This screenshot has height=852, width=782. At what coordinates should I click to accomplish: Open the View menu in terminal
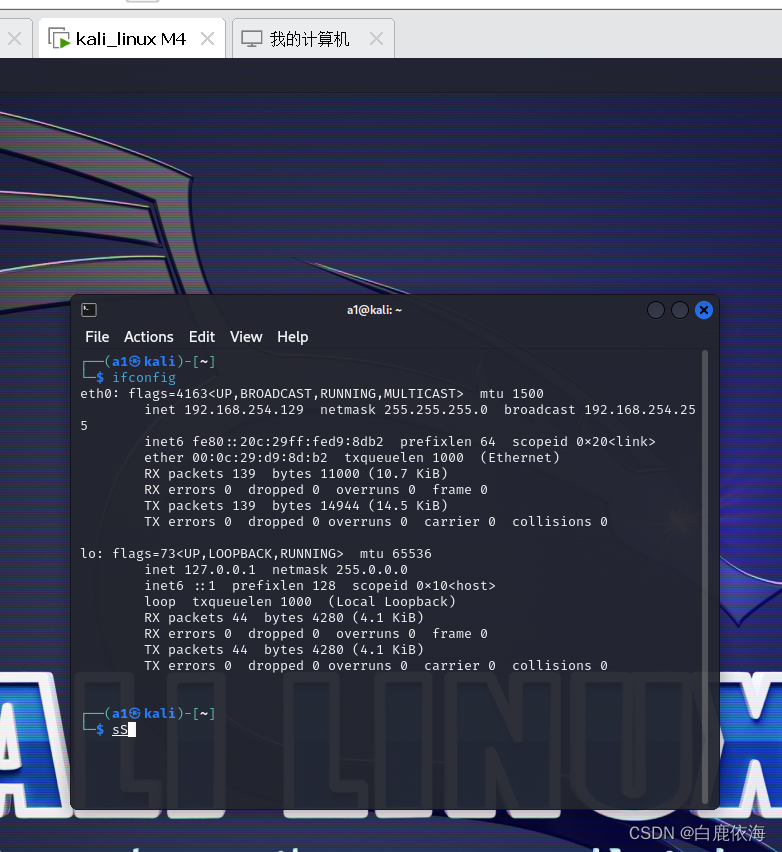[x=246, y=337]
